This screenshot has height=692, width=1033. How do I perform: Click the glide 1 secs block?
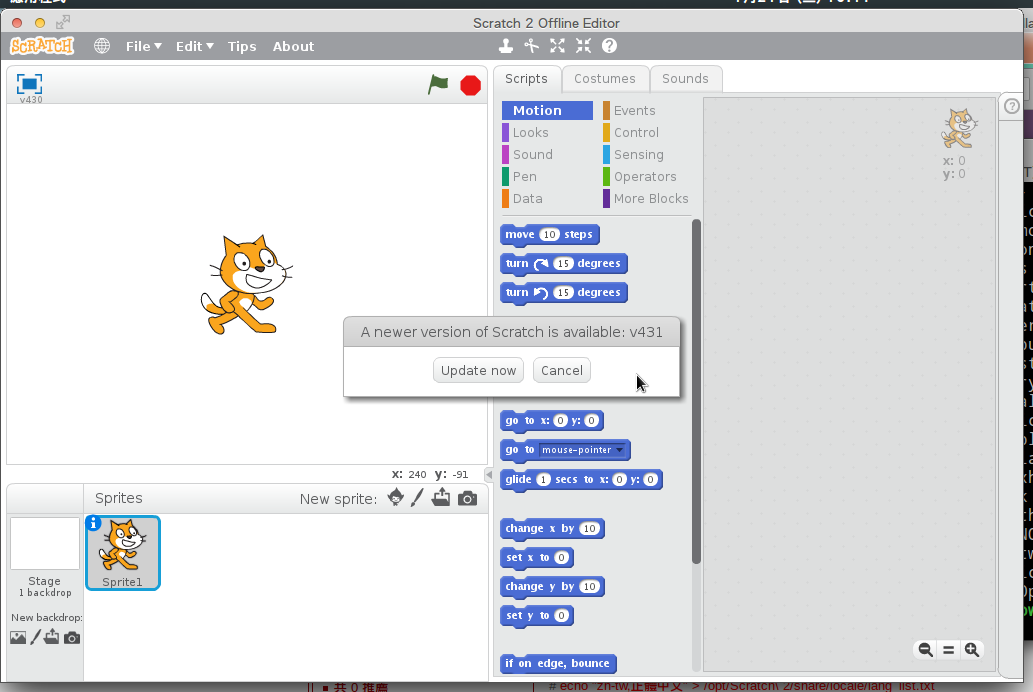coord(581,480)
